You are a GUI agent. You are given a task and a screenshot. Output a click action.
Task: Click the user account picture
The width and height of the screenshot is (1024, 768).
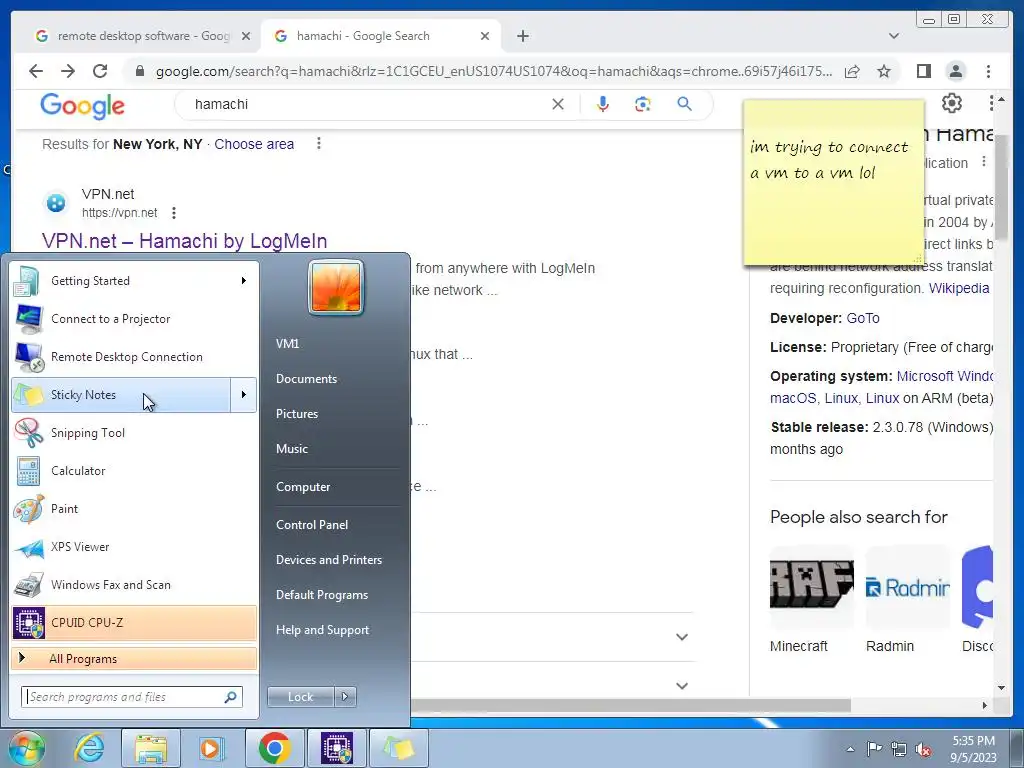336,287
